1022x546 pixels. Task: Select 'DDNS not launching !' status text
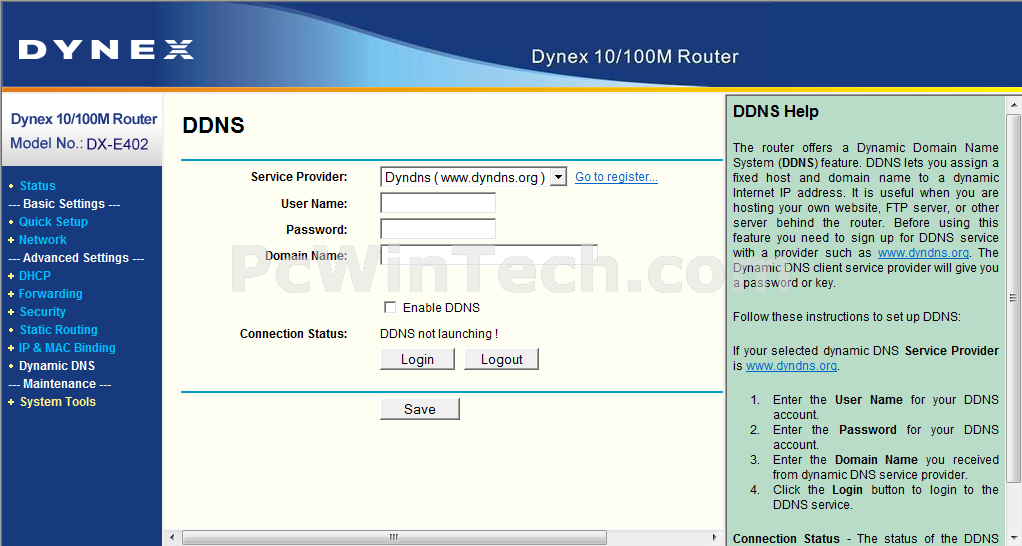tap(439, 334)
